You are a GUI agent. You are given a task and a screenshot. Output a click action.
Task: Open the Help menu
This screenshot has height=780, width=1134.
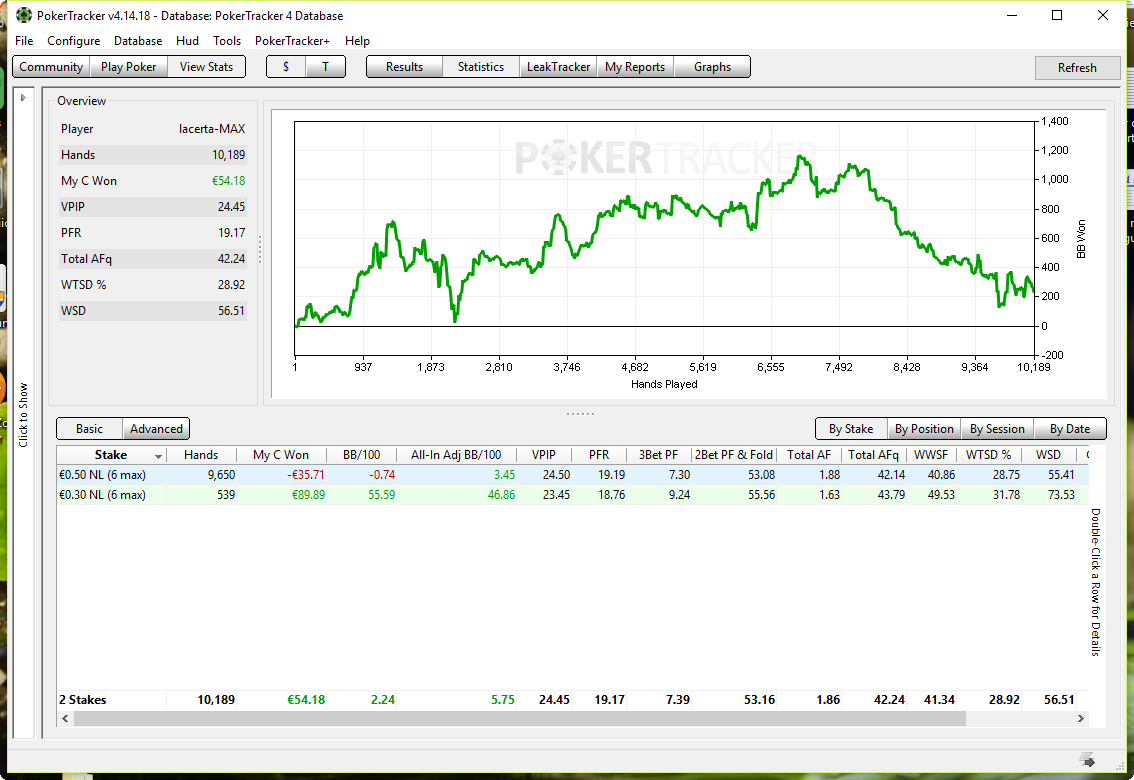[357, 41]
